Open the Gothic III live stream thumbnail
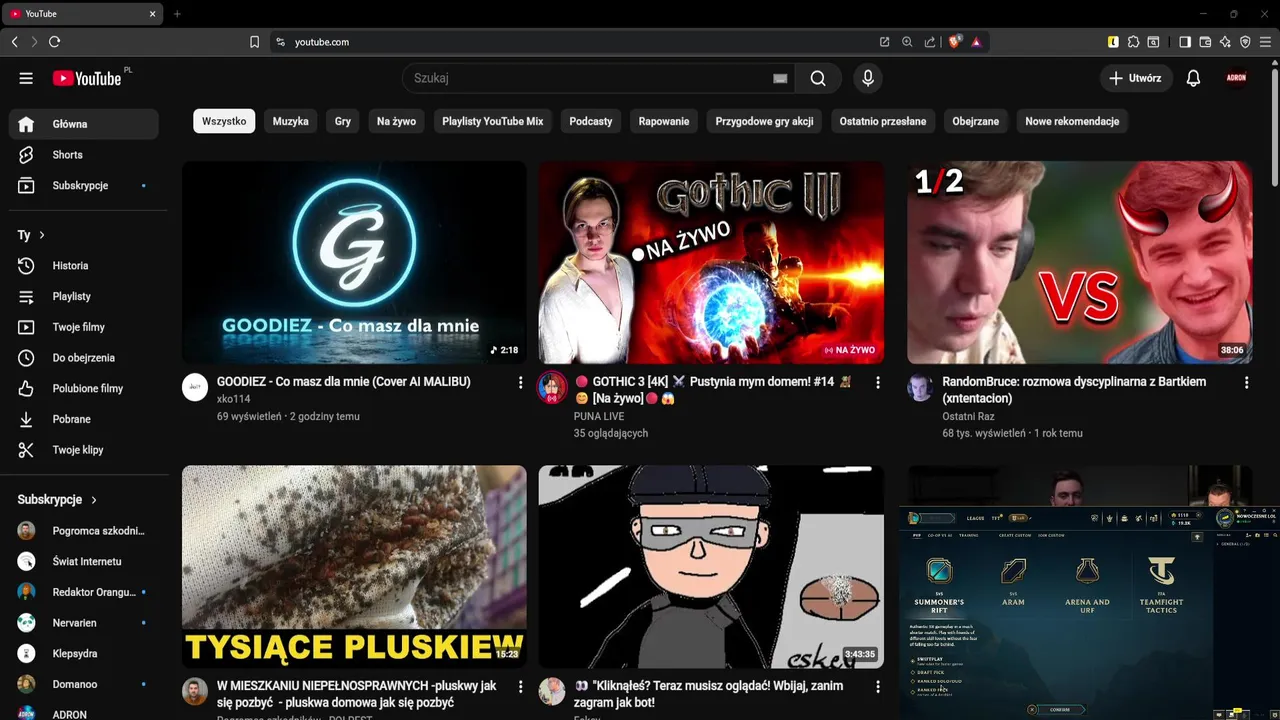The height and width of the screenshot is (720, 1280). click(x=711, y=263)
